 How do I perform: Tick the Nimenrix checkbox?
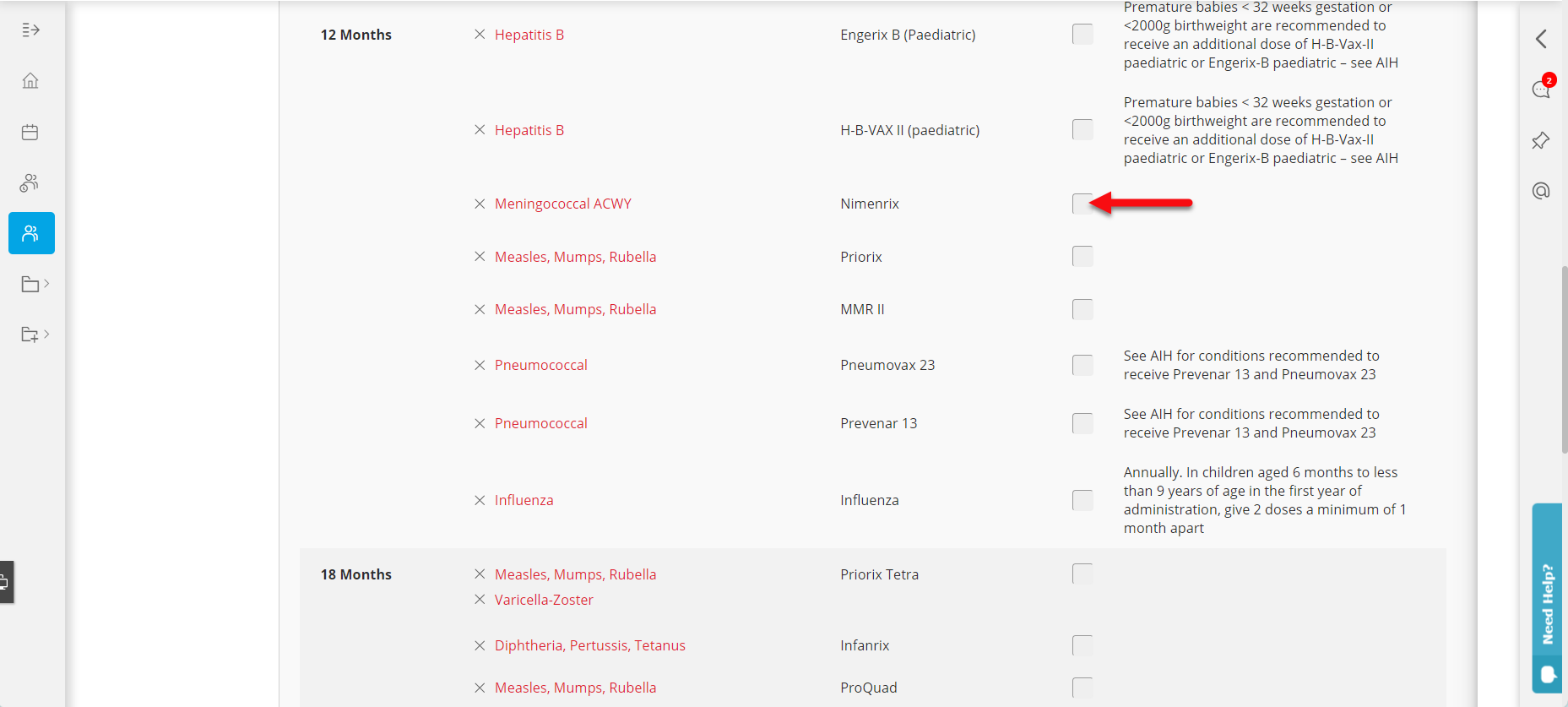coord(1082,204)
